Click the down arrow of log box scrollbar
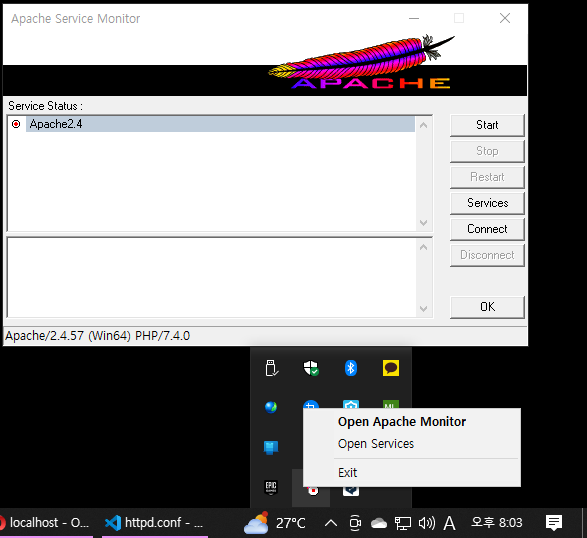 coord(423,309)
